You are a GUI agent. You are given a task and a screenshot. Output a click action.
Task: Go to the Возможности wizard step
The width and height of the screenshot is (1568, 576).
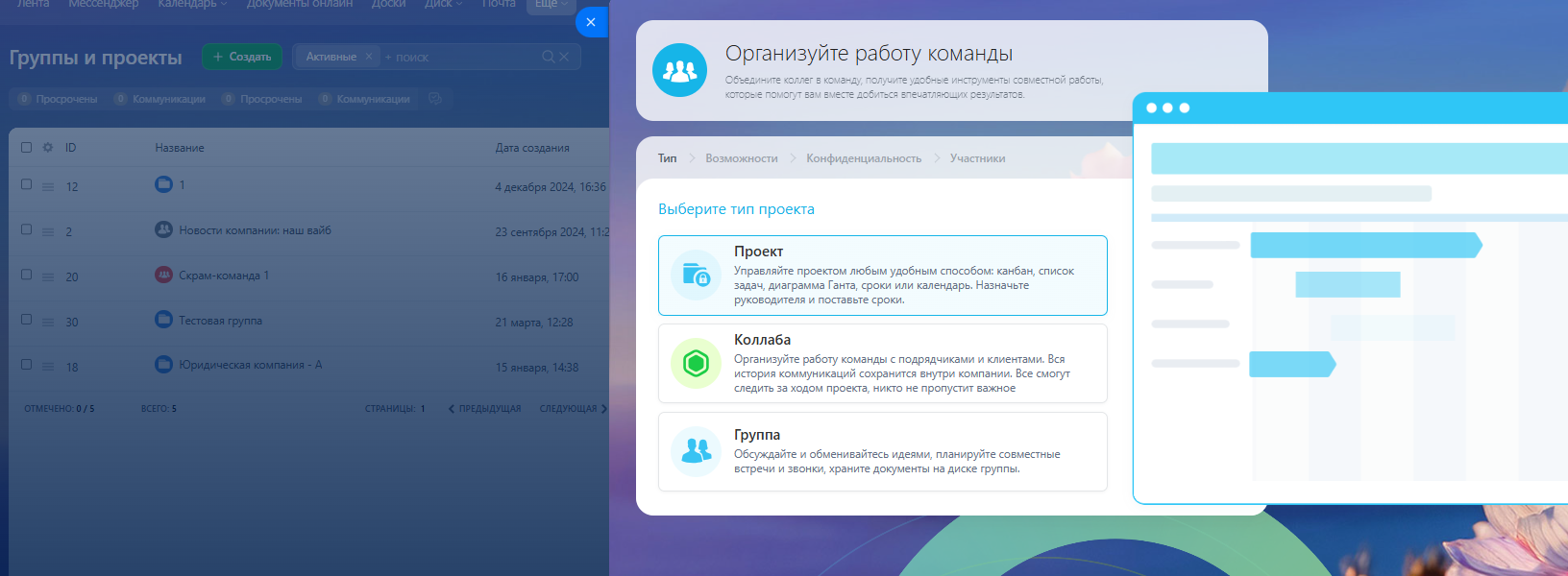point(741,158)
